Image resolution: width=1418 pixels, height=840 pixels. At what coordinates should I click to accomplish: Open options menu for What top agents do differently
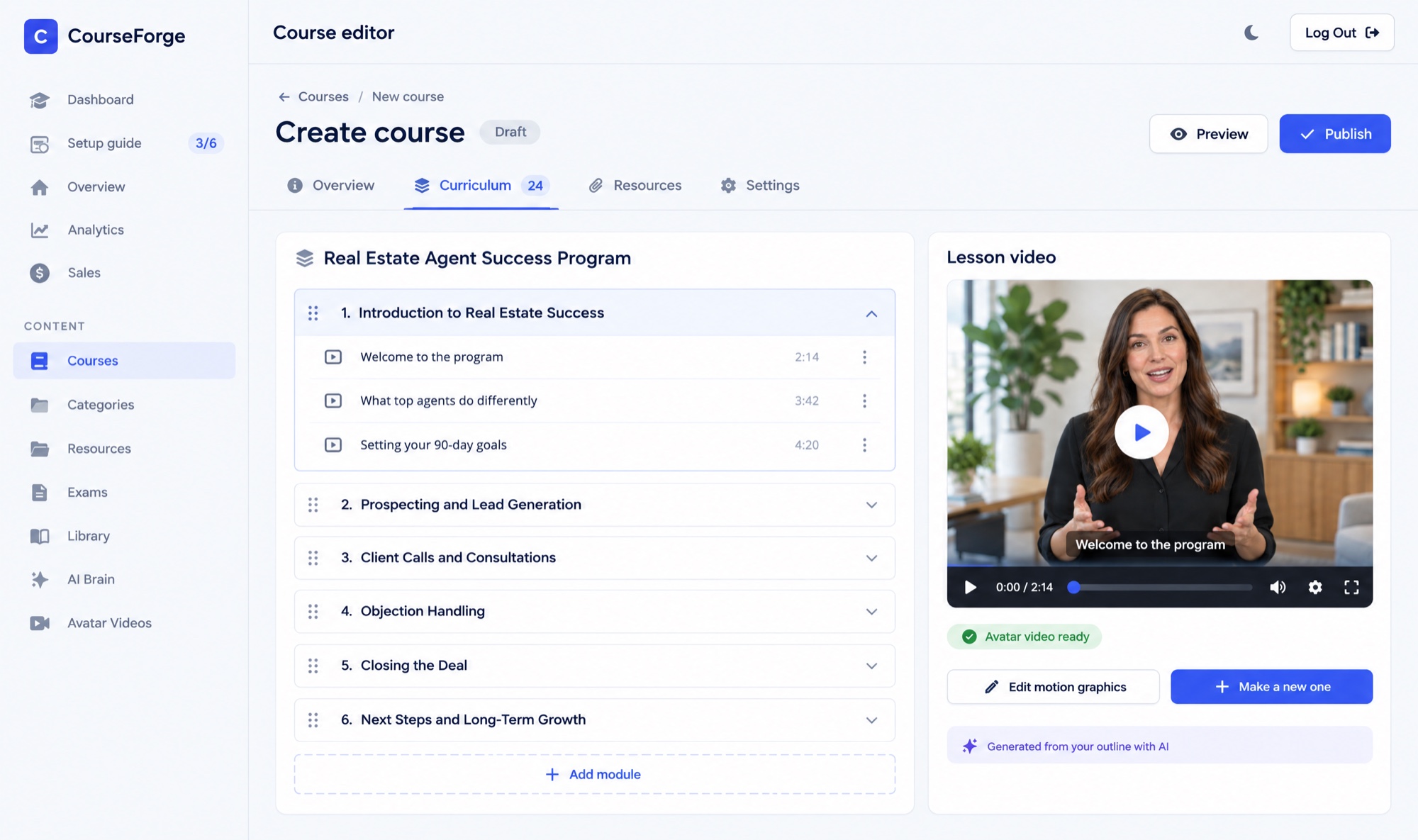click(x=864, y=401)
